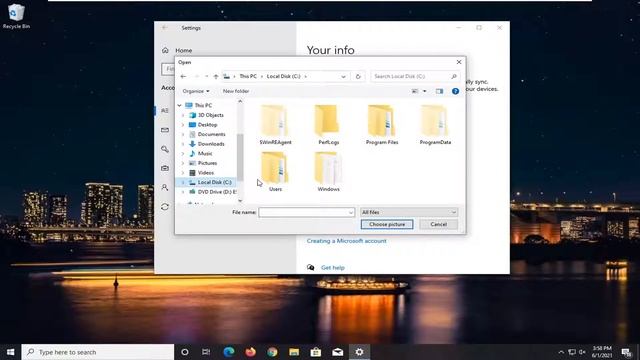Open Cortana from the taskbar
640x360 pixels.
[x=185, y=352]
